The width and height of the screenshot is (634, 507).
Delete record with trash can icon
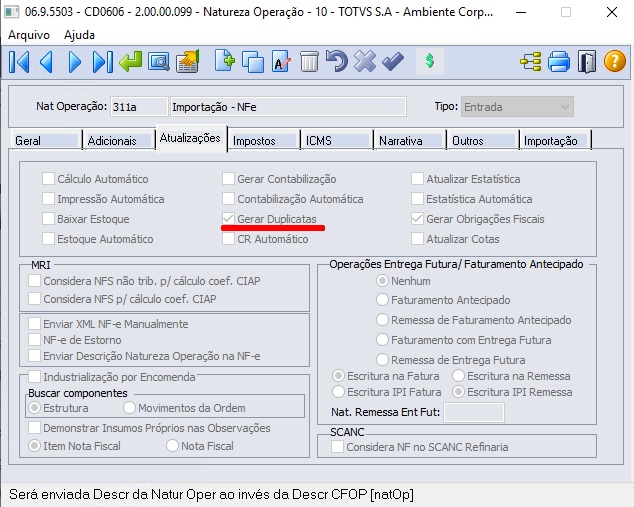point(309,62)
